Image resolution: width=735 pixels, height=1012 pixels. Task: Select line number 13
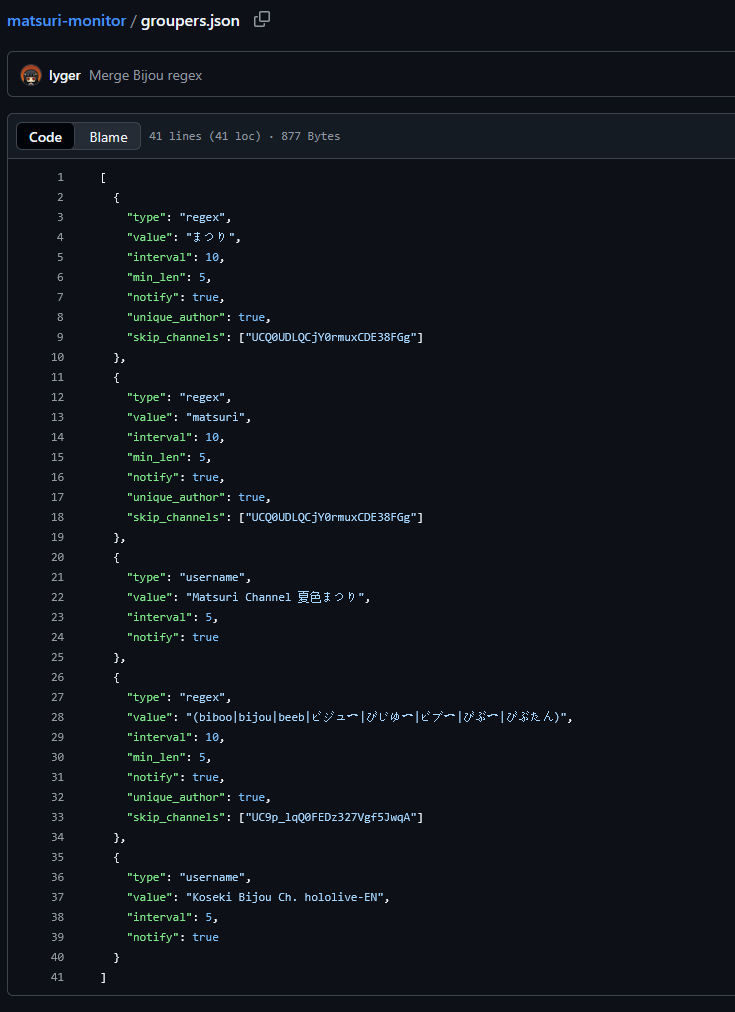coord(57,417)
